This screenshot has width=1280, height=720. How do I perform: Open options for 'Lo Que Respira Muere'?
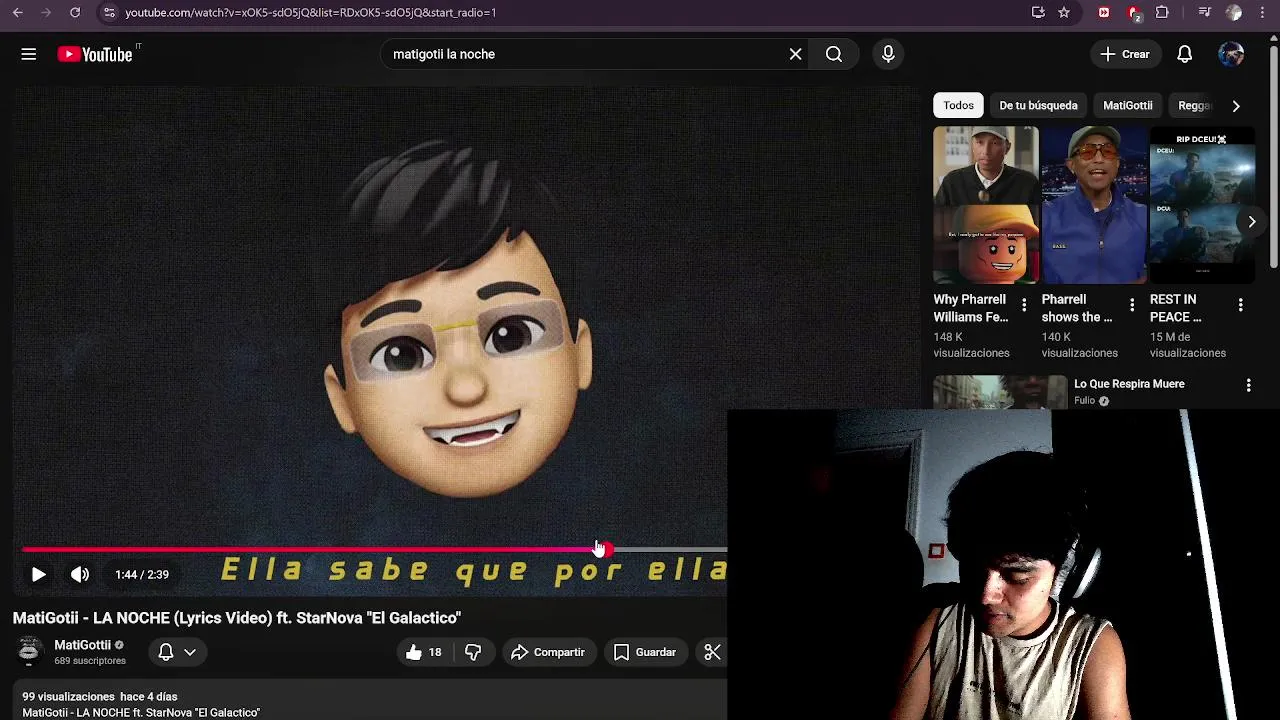click(x=1248, y=385)
